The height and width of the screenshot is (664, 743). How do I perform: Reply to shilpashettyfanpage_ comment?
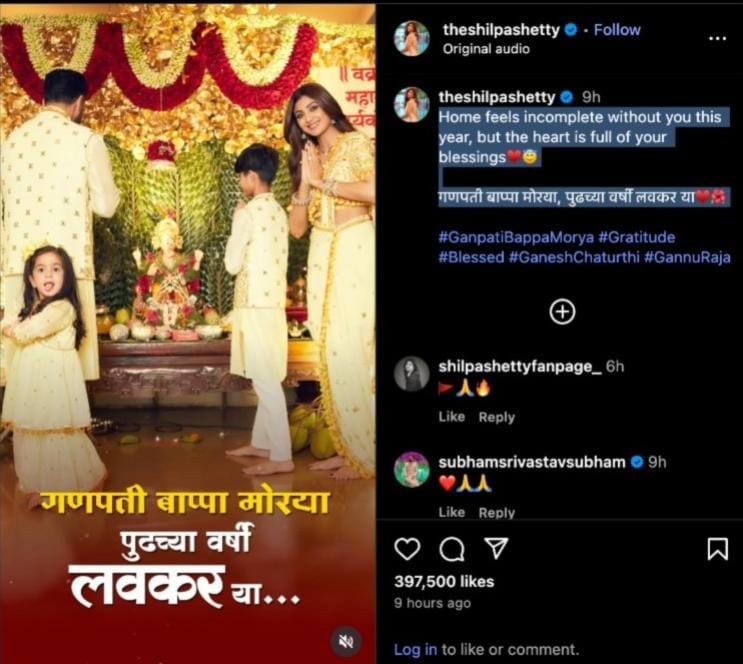pos(497,418)
